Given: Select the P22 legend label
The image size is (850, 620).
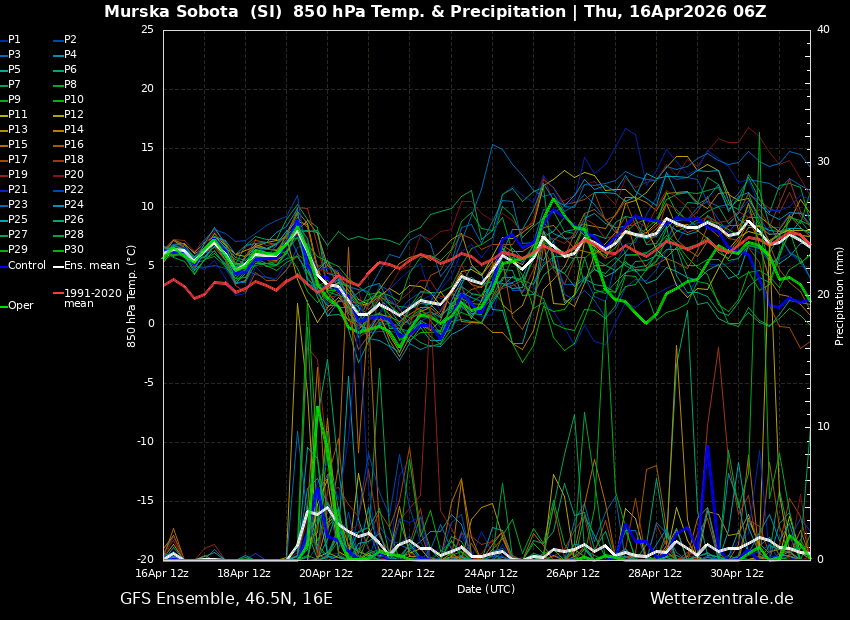Looking at the screenshot, I should 74,190.
